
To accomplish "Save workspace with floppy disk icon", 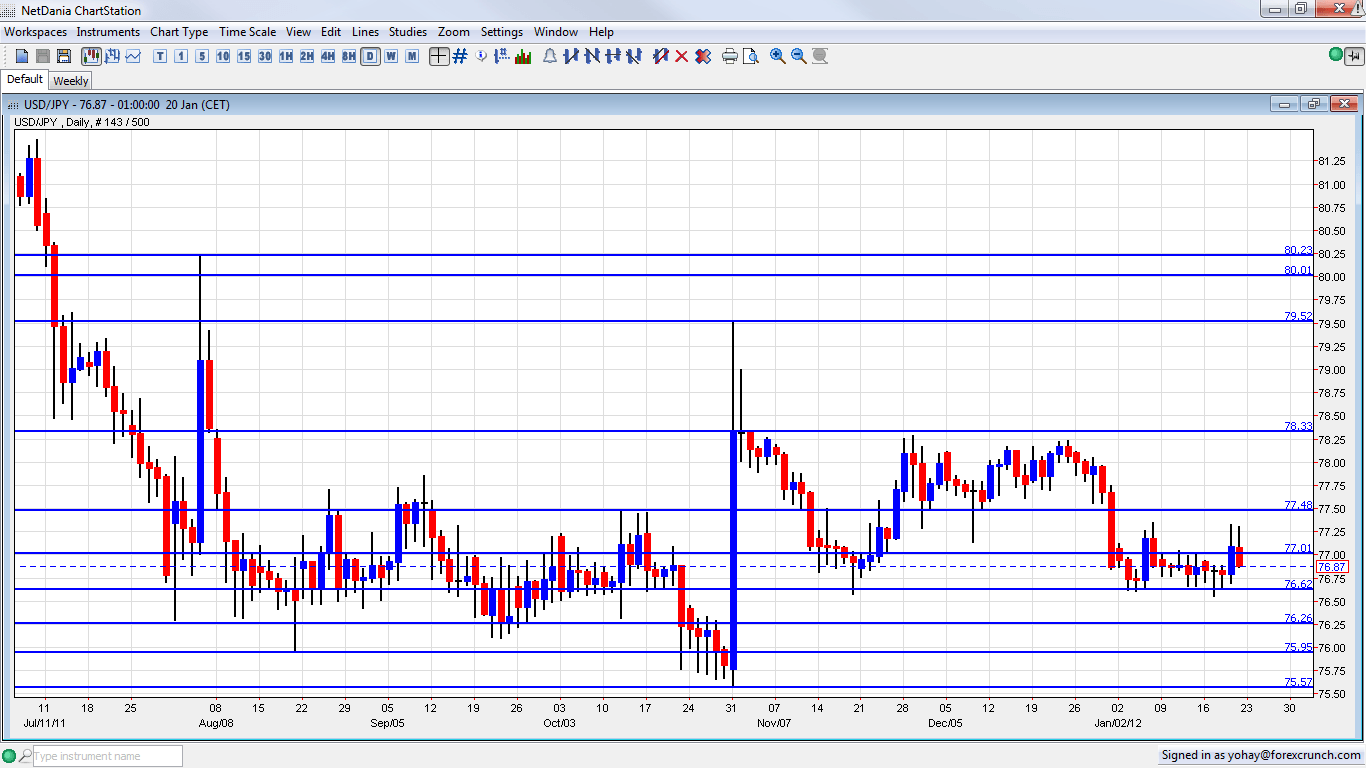I will pyautogui.click(x=63, y=56).
